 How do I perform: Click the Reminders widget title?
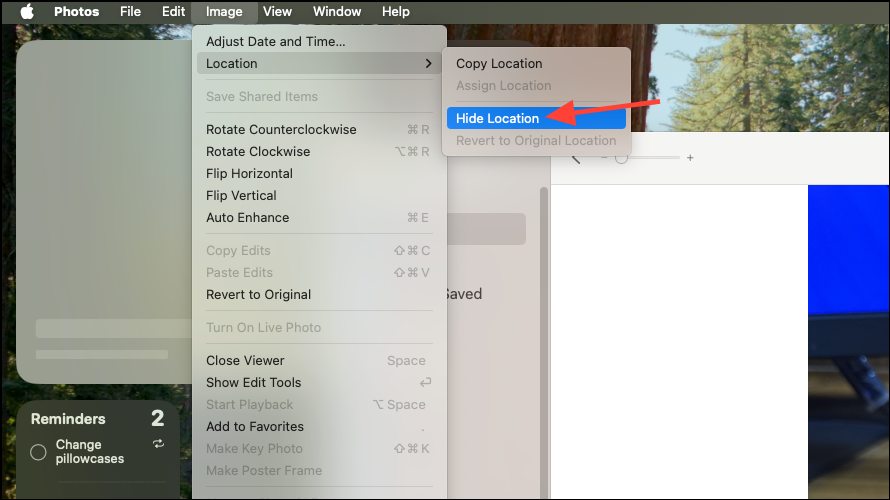[68, 419]
